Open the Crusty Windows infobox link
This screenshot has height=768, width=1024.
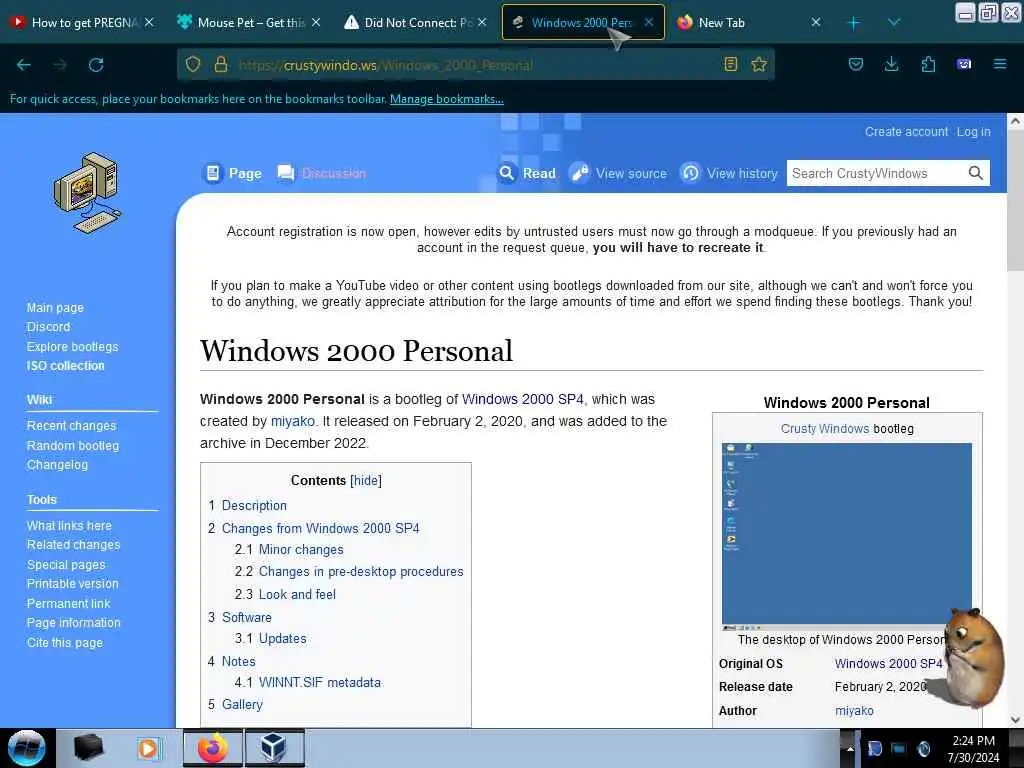pos(825,429)
